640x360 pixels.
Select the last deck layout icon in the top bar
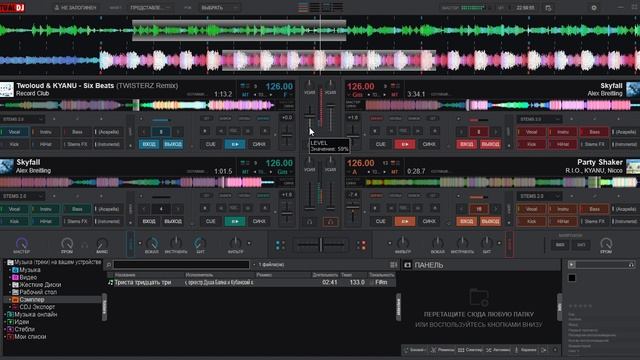tap(338, 7)
